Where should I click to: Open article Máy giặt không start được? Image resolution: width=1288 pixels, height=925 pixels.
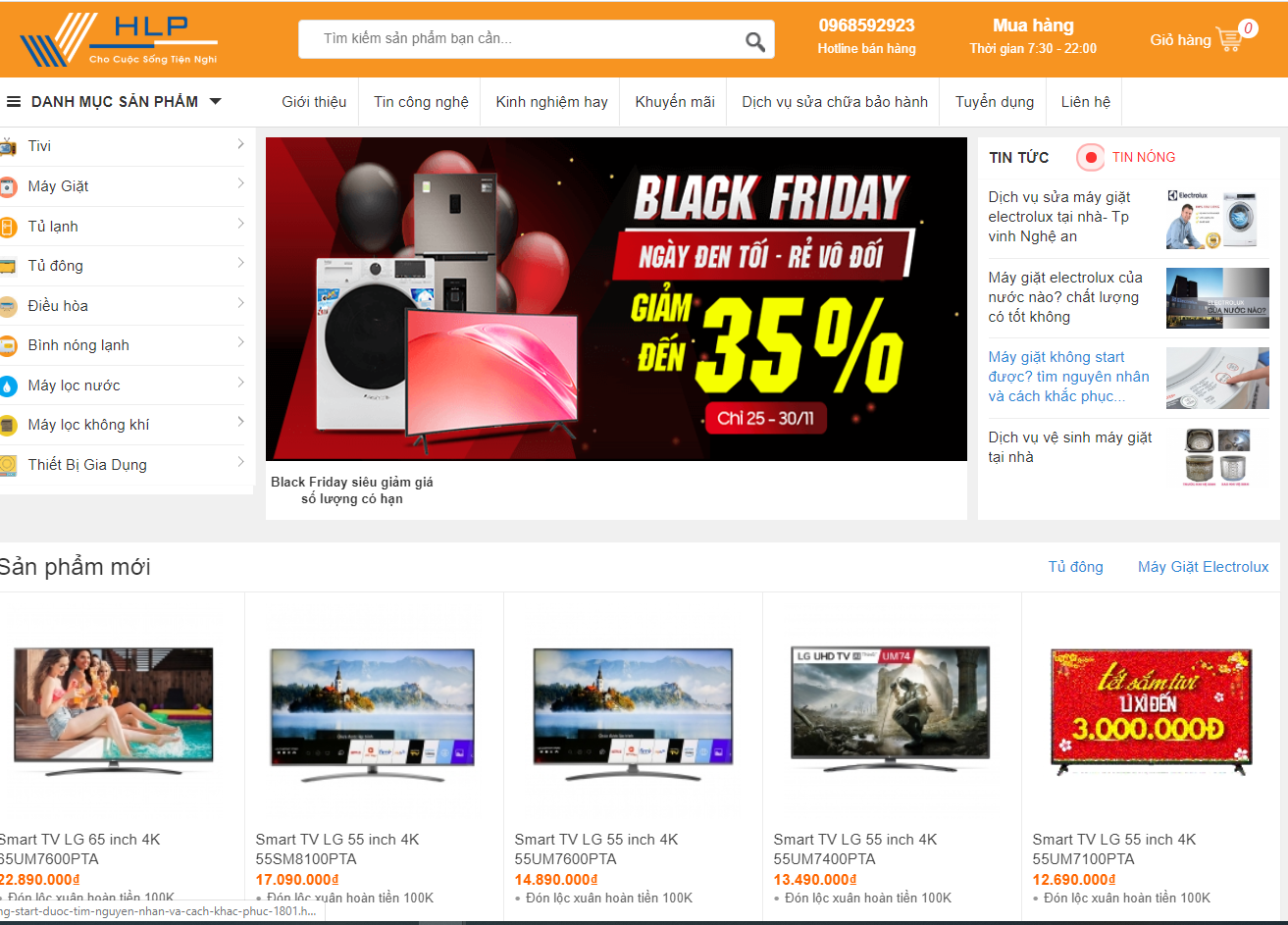tap(1069, 377)
